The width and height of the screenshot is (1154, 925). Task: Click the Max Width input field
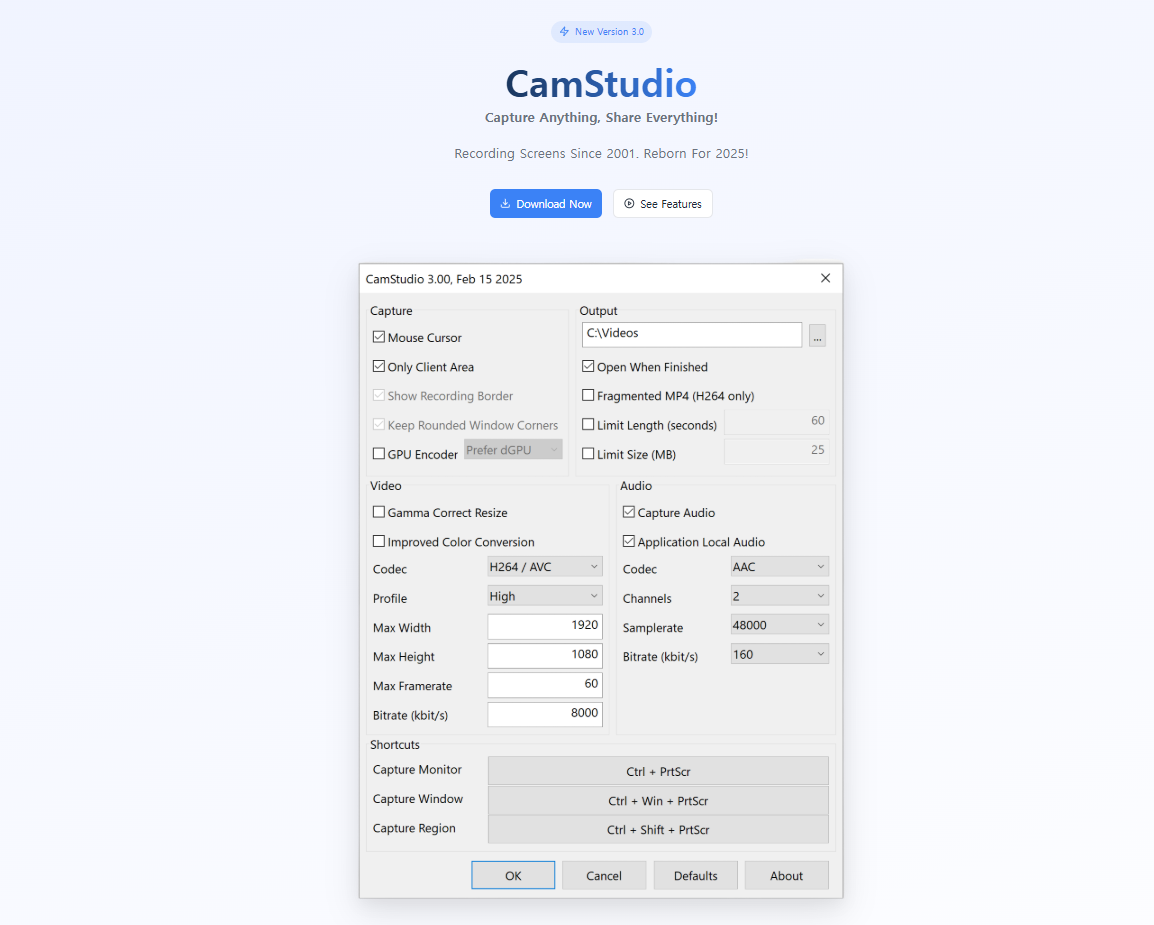coord(544,626)
